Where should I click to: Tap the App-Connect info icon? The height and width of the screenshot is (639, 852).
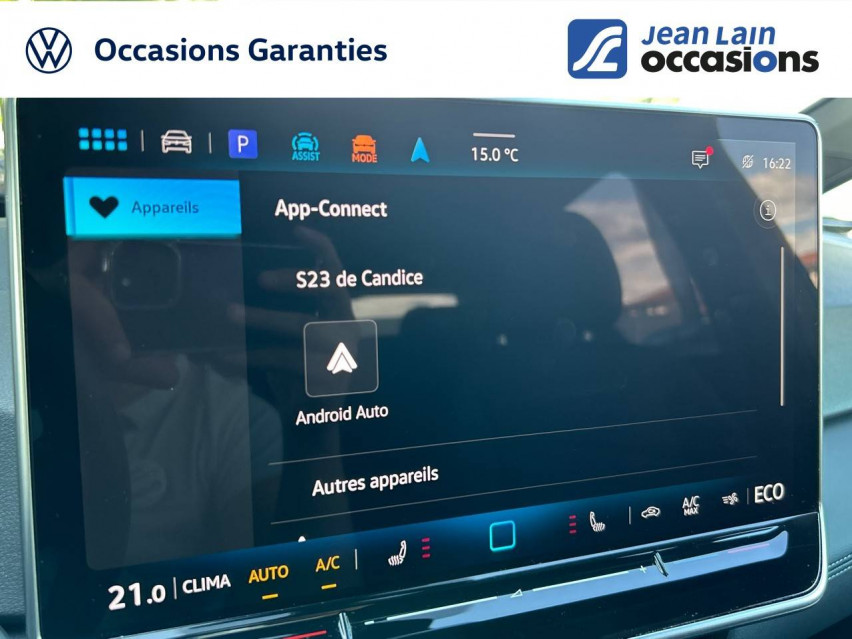pos(767,210)
